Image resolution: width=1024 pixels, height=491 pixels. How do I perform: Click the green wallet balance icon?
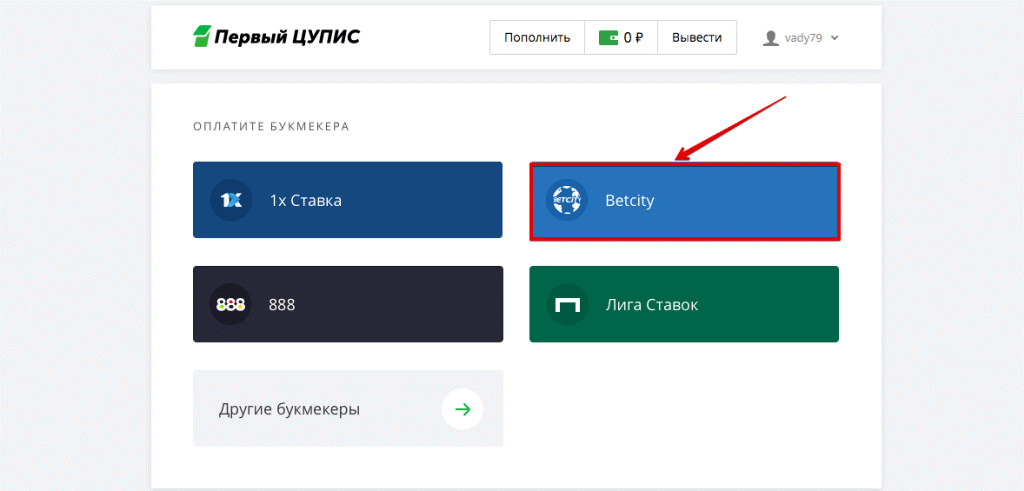point(609,38)
